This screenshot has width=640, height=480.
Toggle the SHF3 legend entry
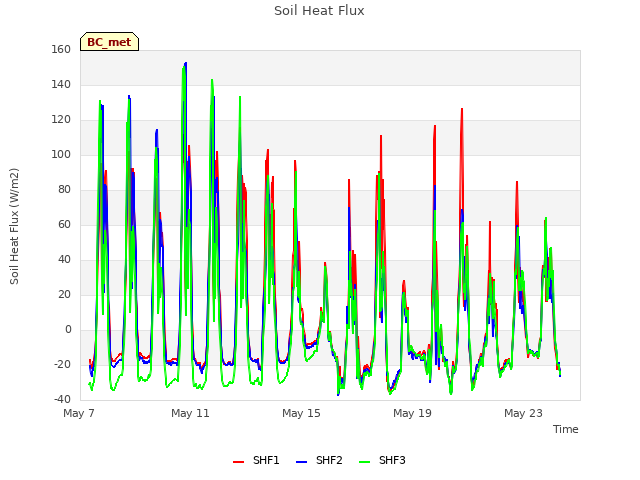click(x=382, y=460)
